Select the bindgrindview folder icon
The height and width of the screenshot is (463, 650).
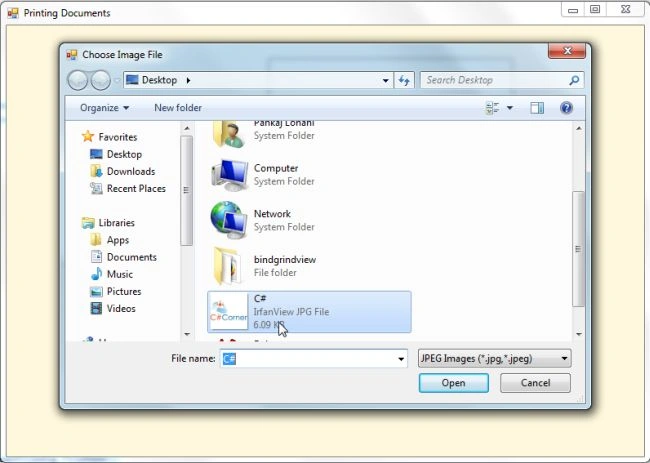coord(228,266)
